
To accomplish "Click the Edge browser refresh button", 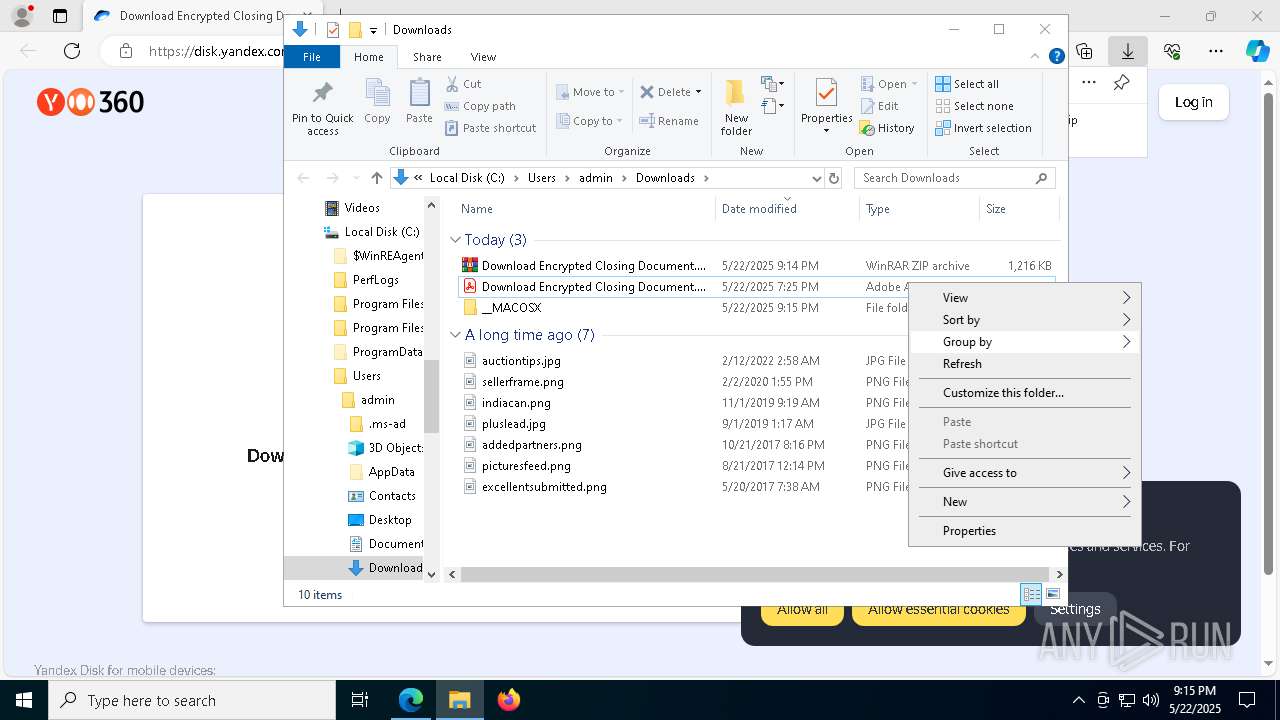I will tap(72, 51).
